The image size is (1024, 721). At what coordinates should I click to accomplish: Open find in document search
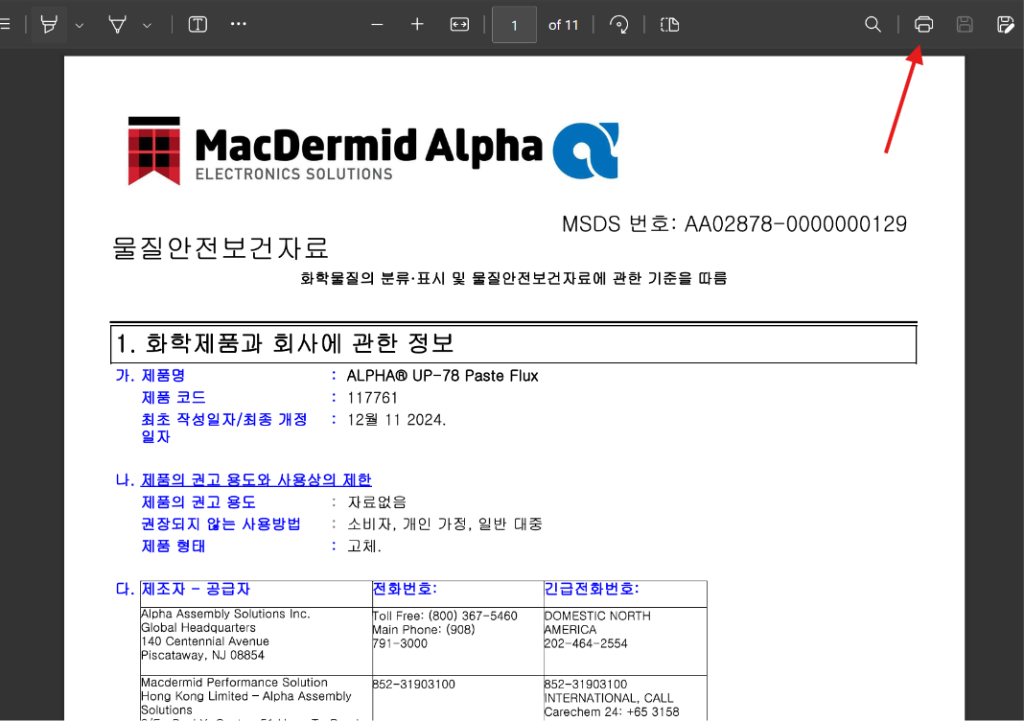click(872, 25)
